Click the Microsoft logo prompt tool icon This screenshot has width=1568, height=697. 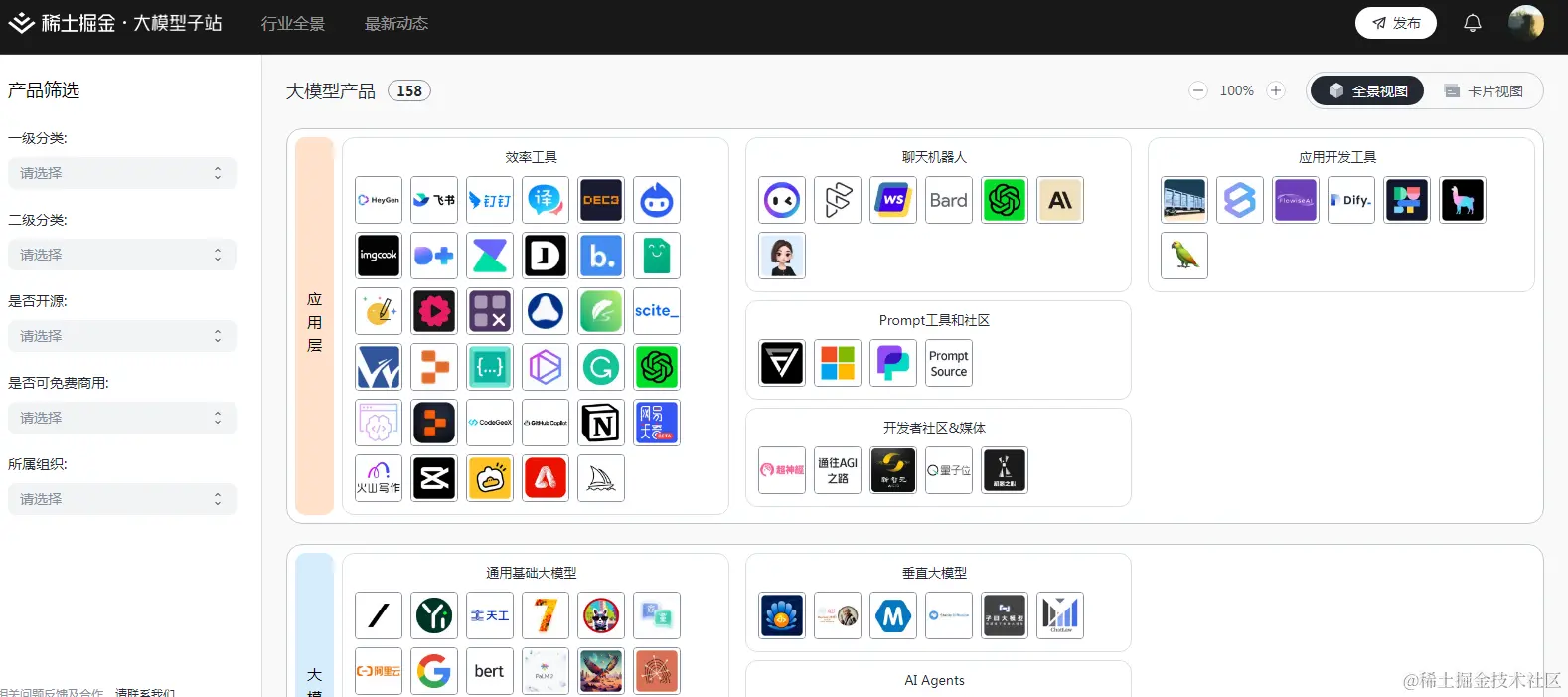click(838, 363)
